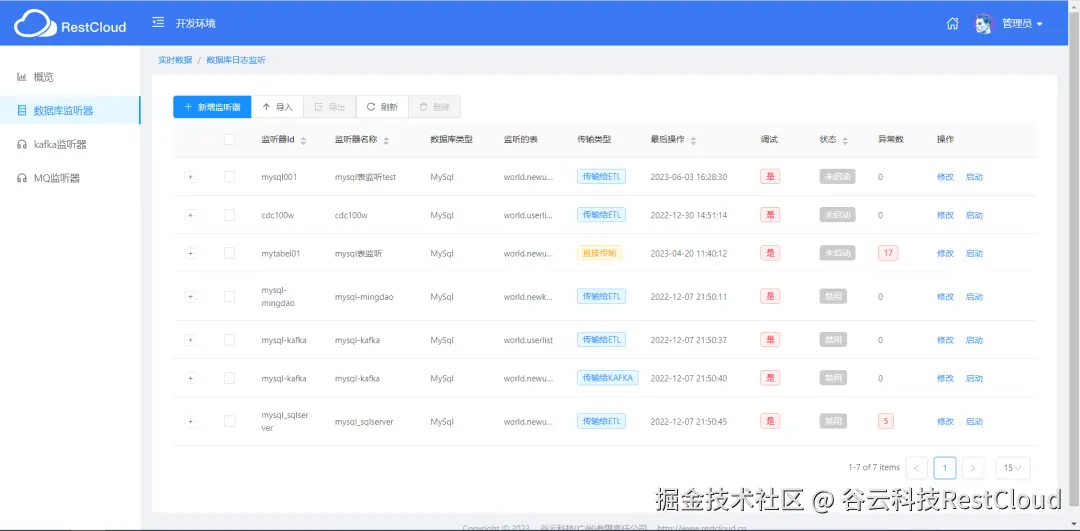1080x531 pixels.
Task: Open kafka监听器 in the sidebar
Action: [70, 144]
